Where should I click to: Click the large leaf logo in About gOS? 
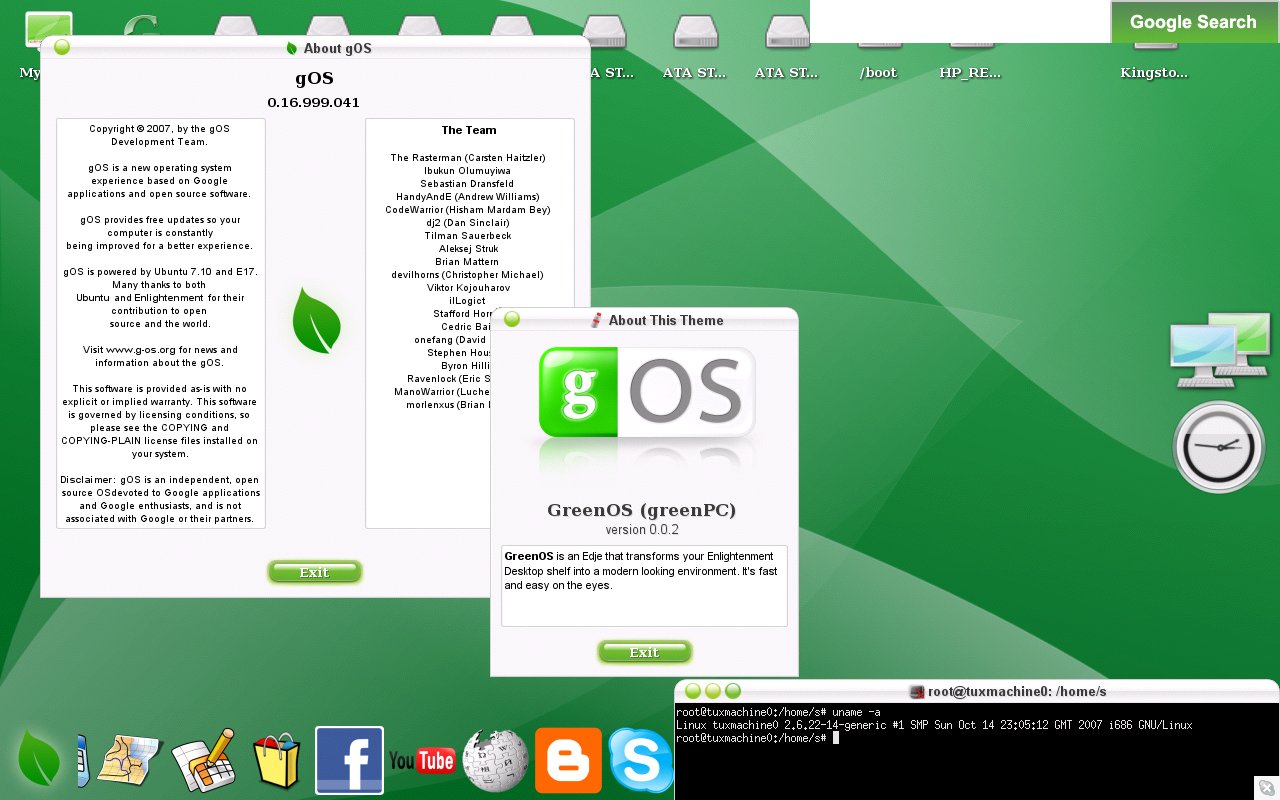pyautogui.click(x=316, y=320)
